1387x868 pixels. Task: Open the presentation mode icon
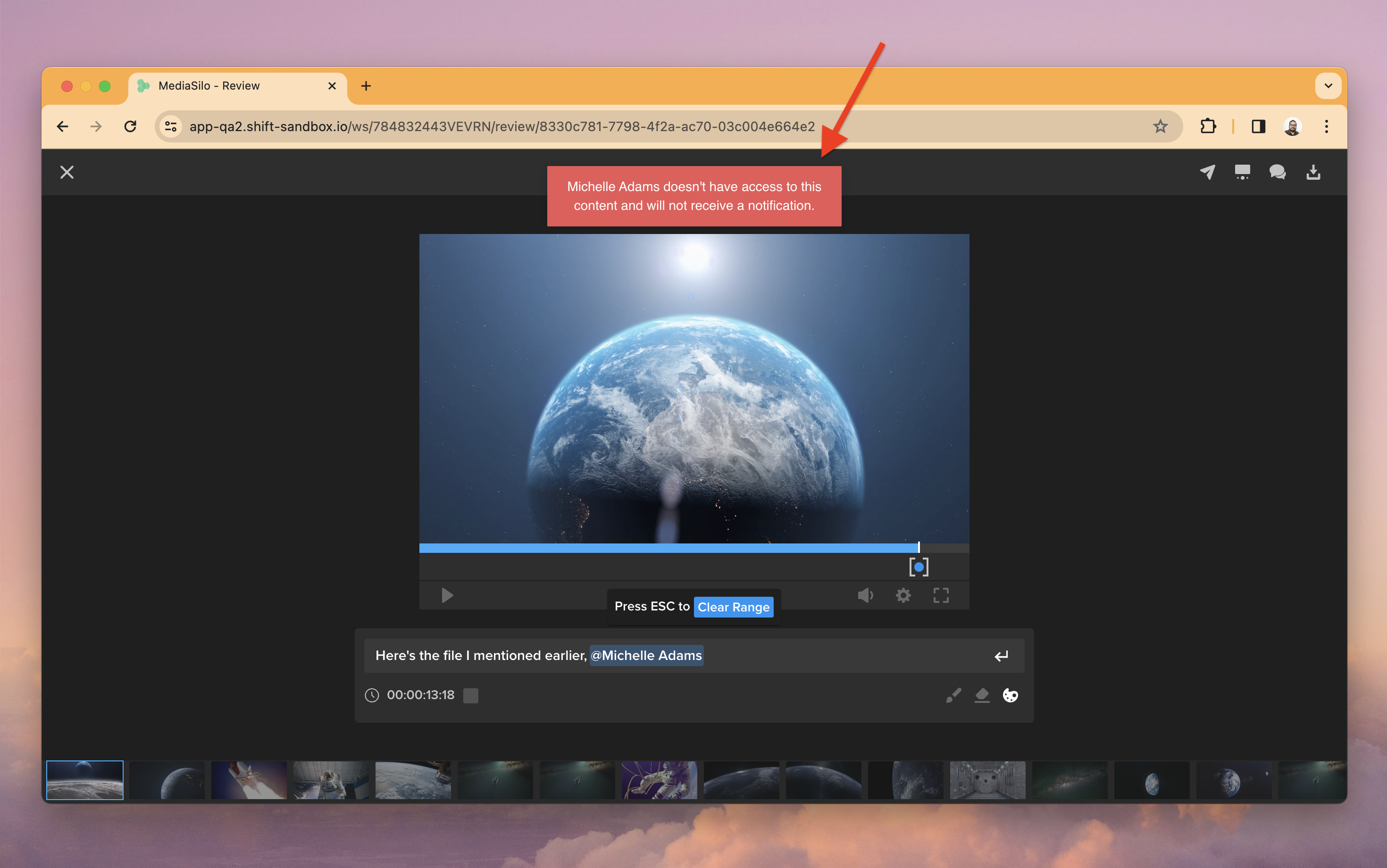1242,172
